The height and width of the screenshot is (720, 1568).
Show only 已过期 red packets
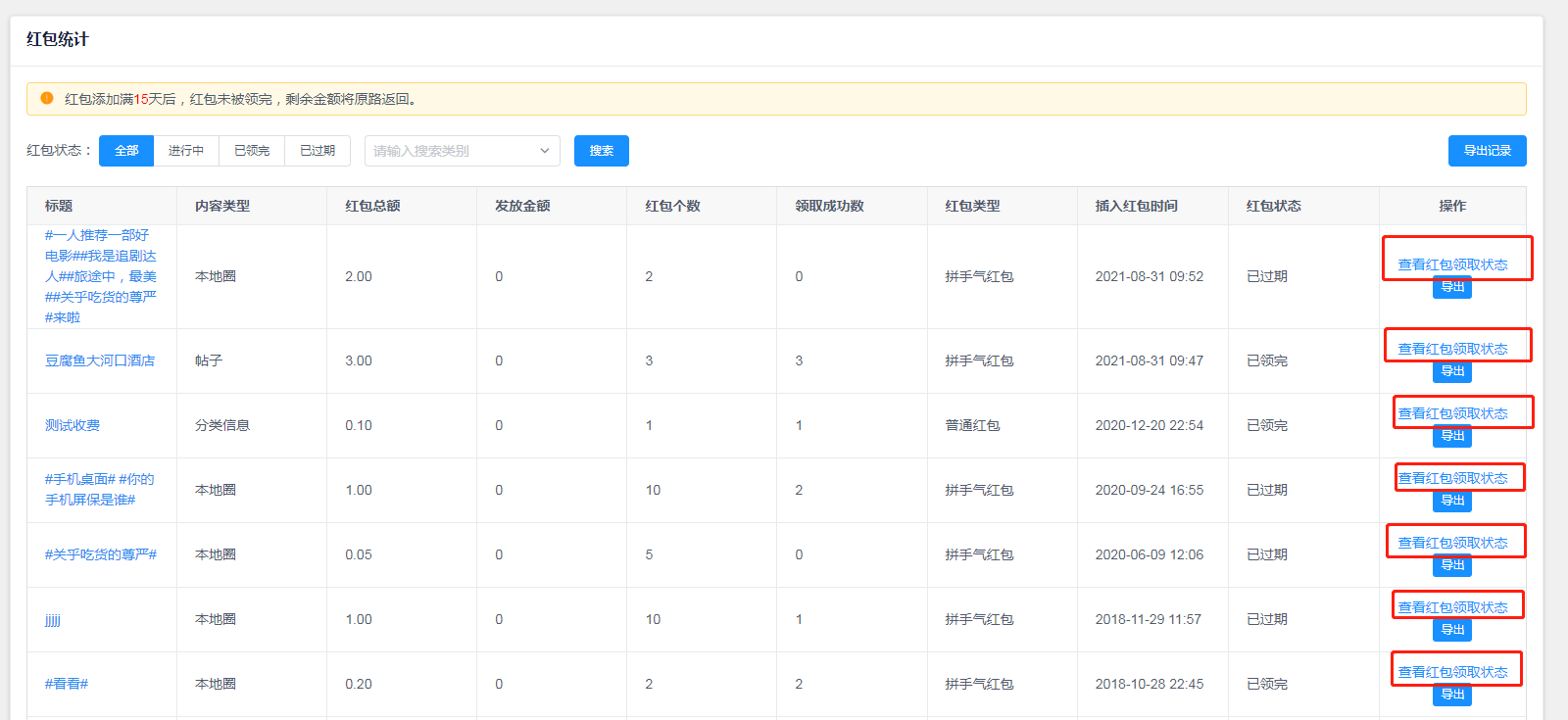point(318,151)
